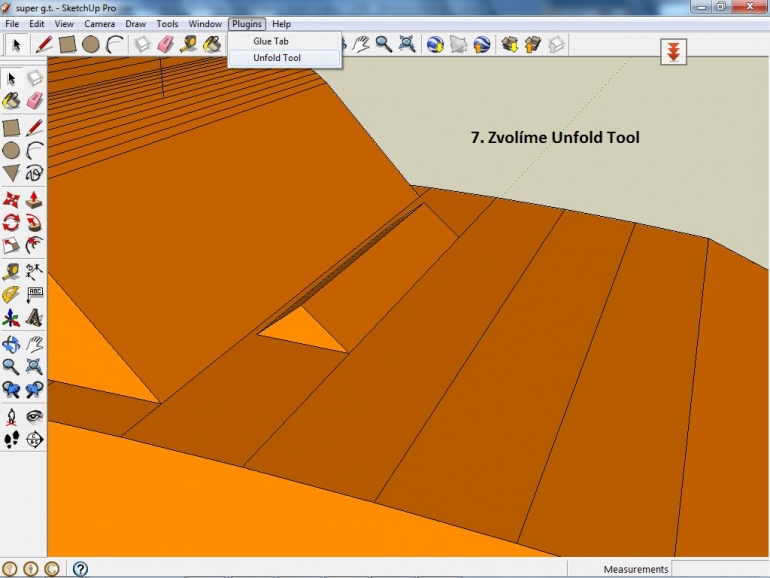Click Zoom Extents in top toolbar
The height and width of the screenshot is (578, 770).
coord(407,45)
